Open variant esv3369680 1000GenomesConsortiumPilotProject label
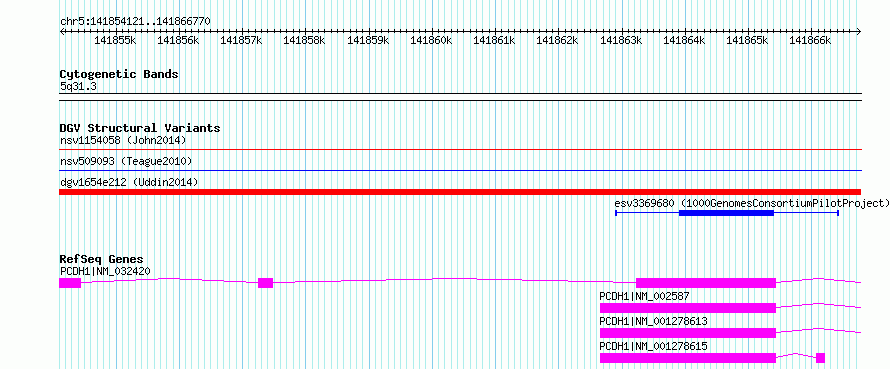Viewport: 890px width, 369px height. coord(752,203)
